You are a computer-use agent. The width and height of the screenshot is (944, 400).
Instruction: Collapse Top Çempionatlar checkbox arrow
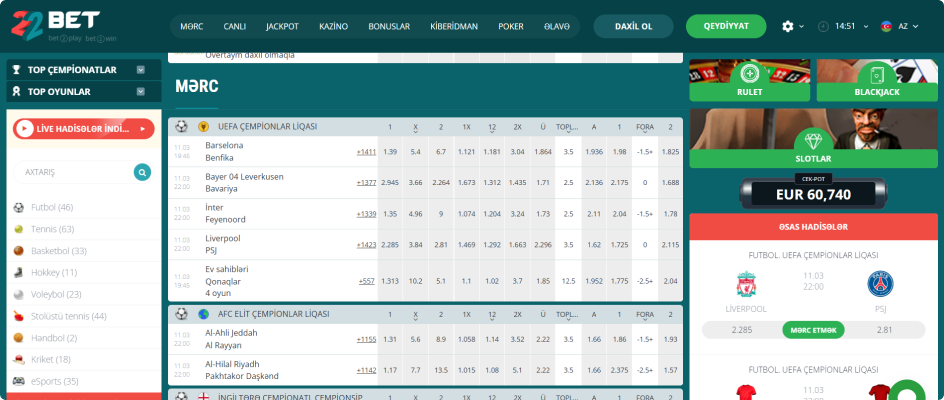point(141,70)
